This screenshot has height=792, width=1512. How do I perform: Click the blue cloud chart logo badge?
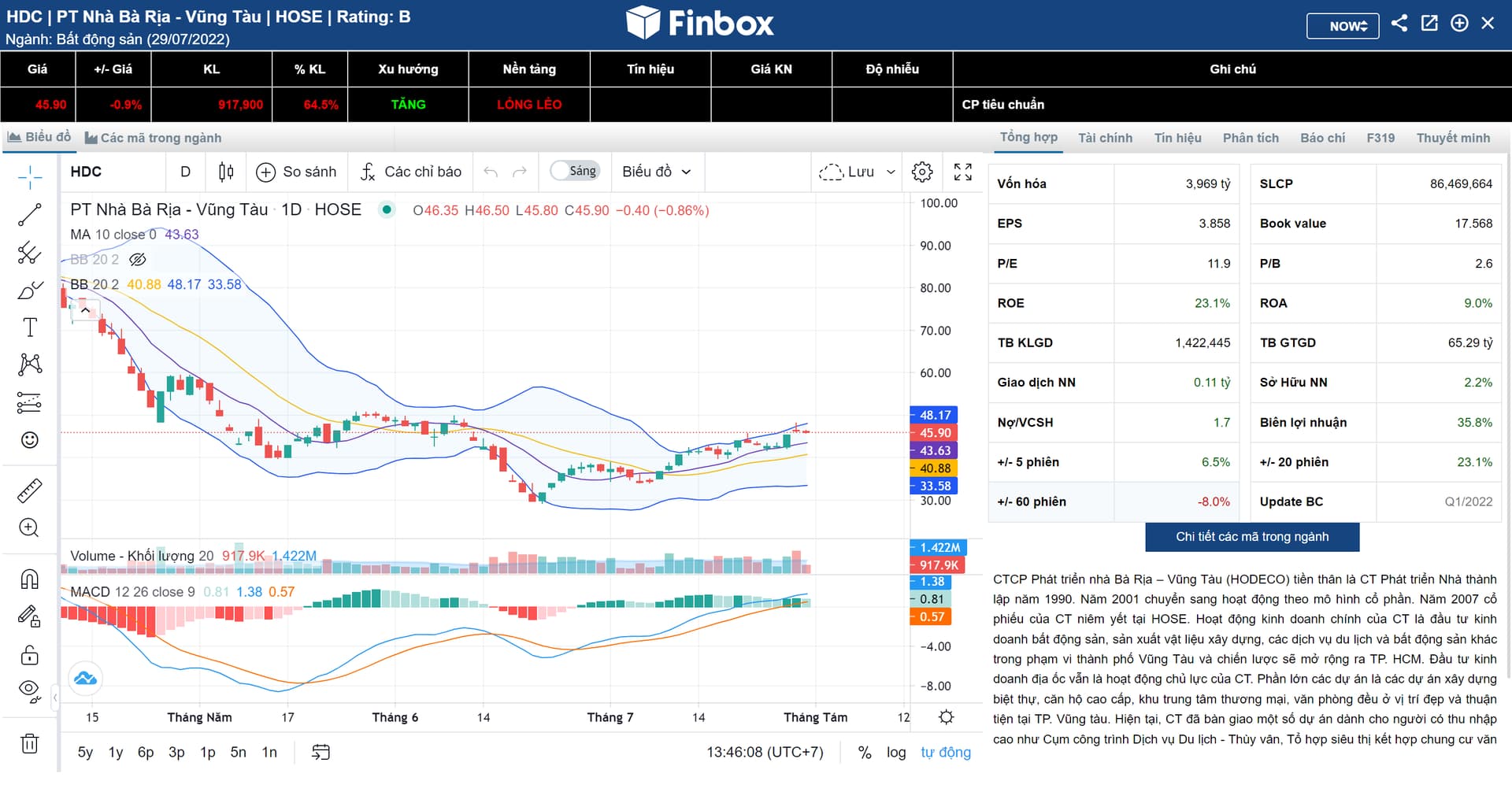tap(85, 678)
